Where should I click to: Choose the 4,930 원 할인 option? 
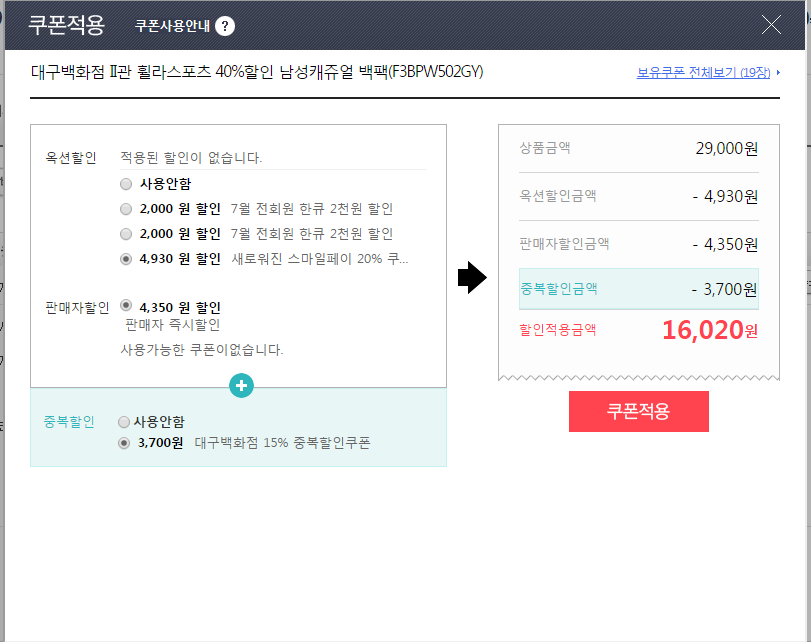pos(125,259)
